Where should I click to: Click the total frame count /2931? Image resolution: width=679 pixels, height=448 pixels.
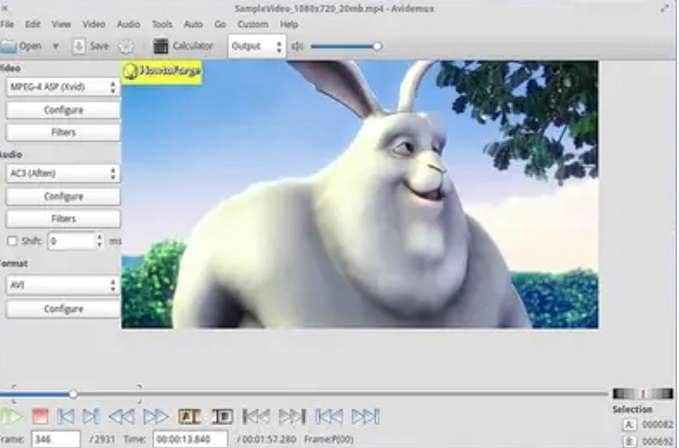[x=102, y=439]
